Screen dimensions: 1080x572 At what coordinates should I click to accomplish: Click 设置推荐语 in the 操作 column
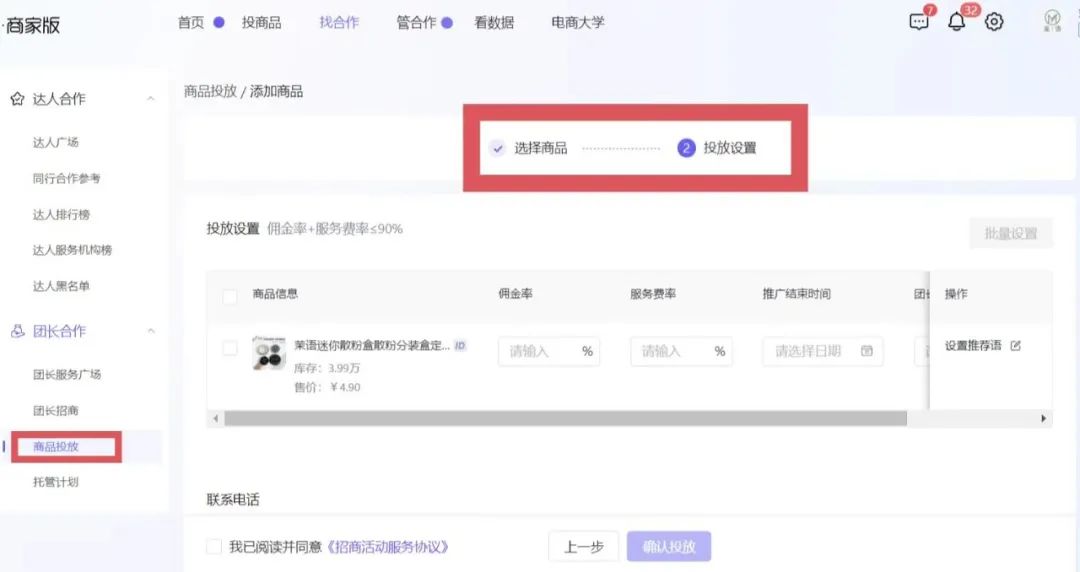[x=973, y=346]
